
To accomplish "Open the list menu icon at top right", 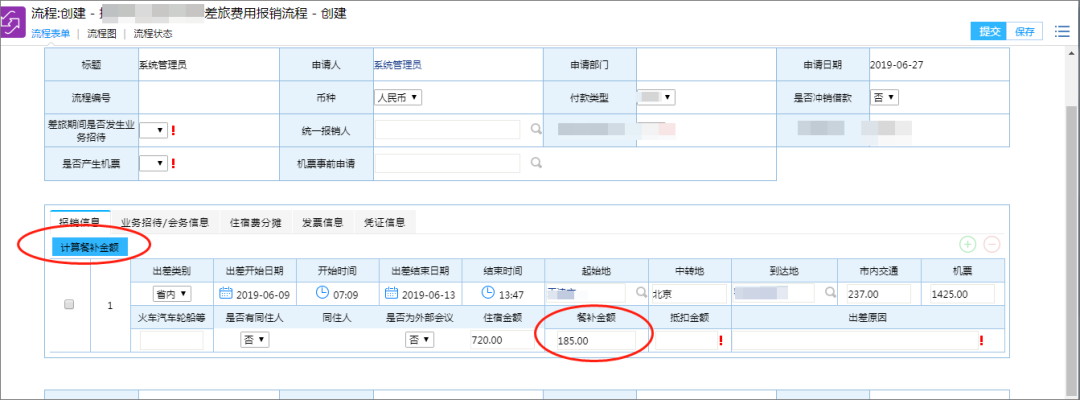I will 1062,31.
